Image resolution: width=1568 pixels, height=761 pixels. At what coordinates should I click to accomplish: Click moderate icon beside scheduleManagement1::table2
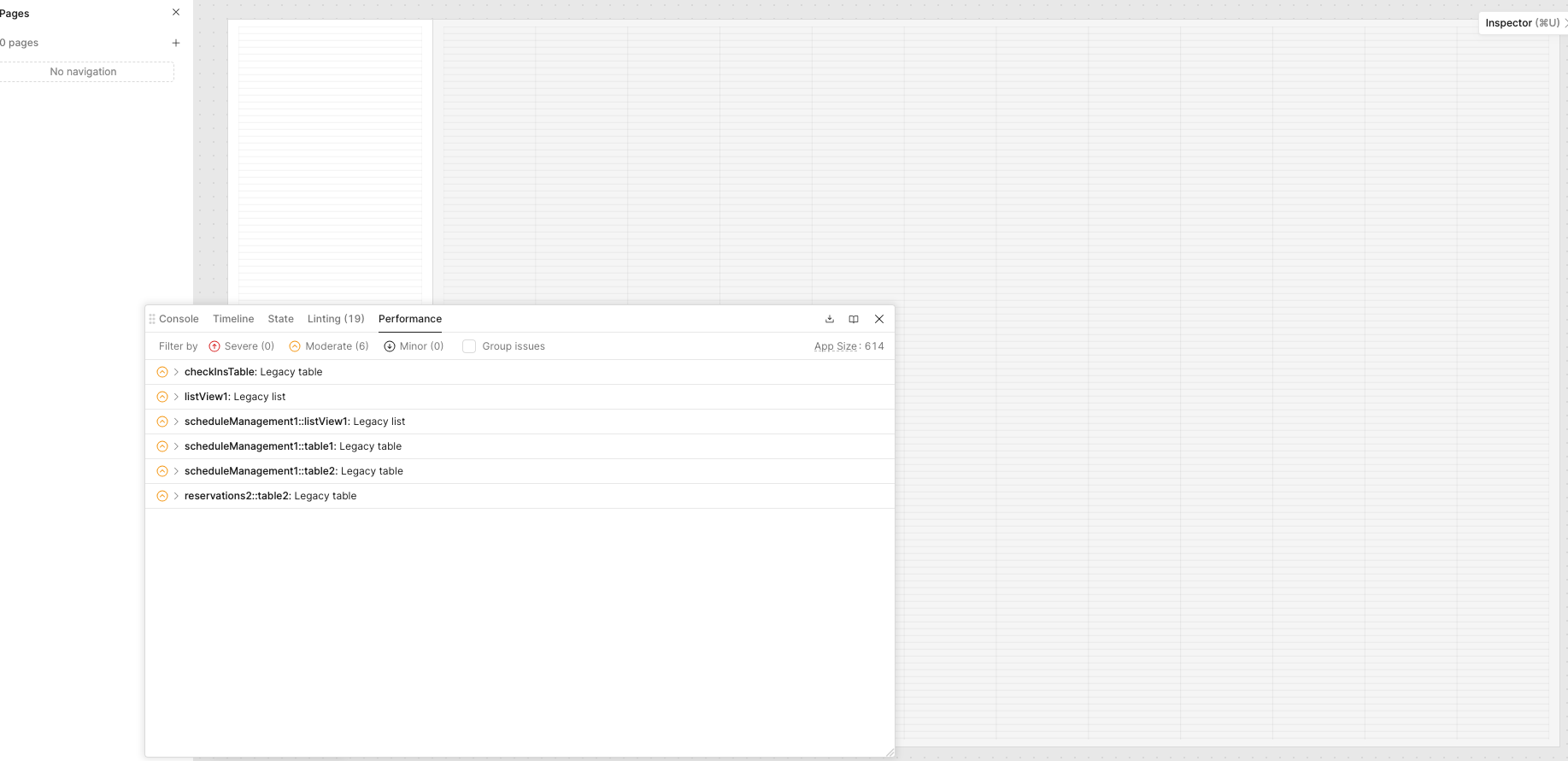coord(162,471)
